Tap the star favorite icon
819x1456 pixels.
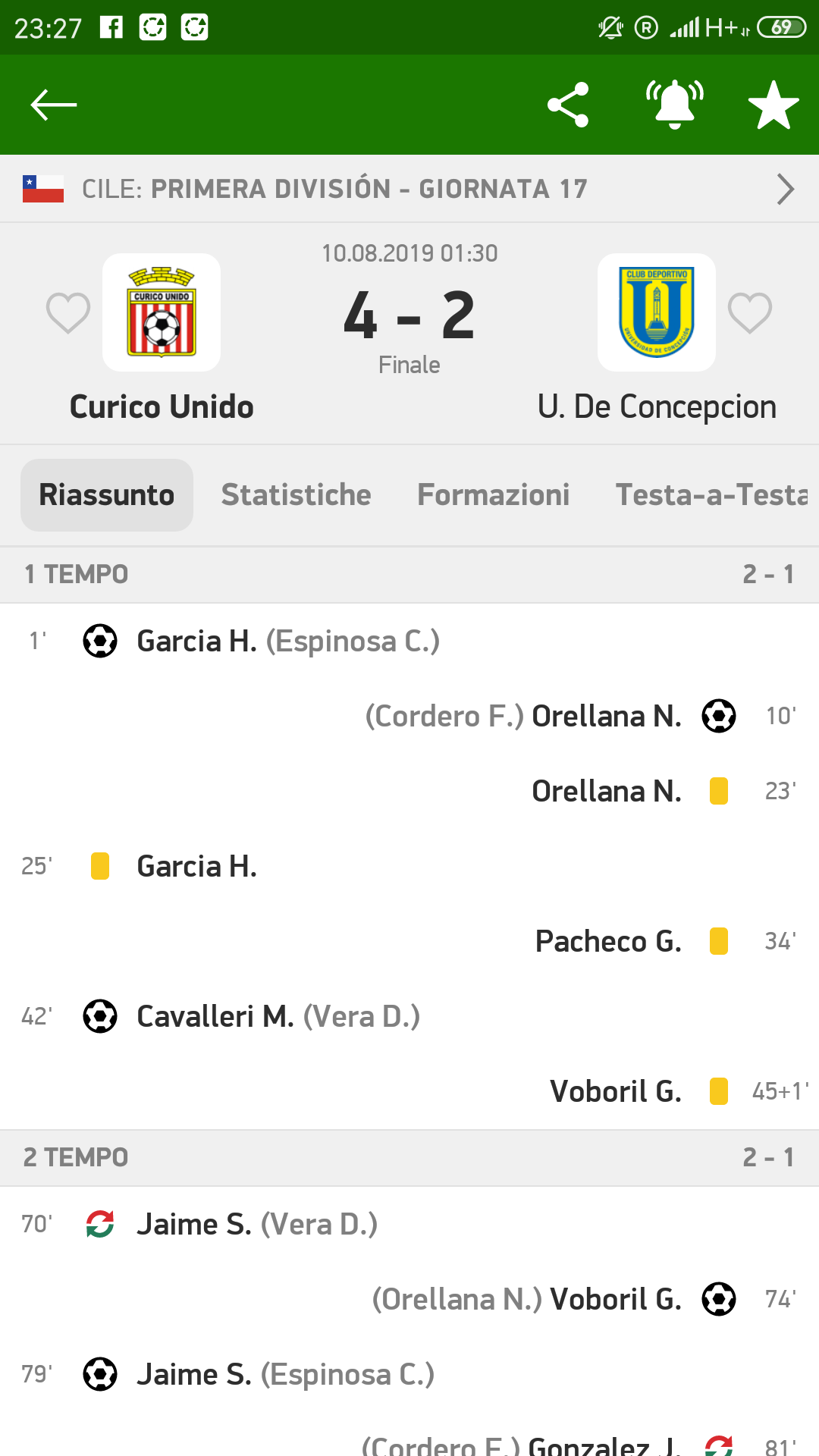(773, 105)
